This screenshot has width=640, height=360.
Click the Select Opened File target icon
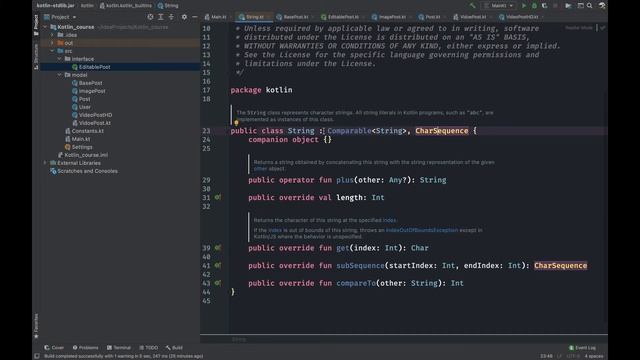[x=151, y=17]
